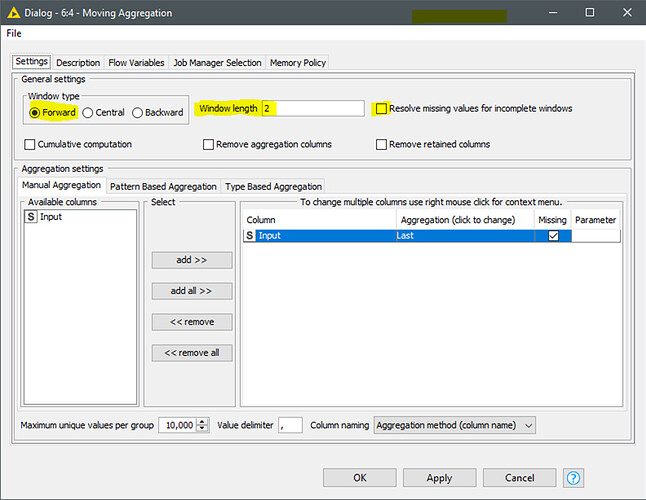The height and width of the screenshot is (500, 646).
Task: Switch to Pattern Based Aggregation tab
Action: (163, 187)
